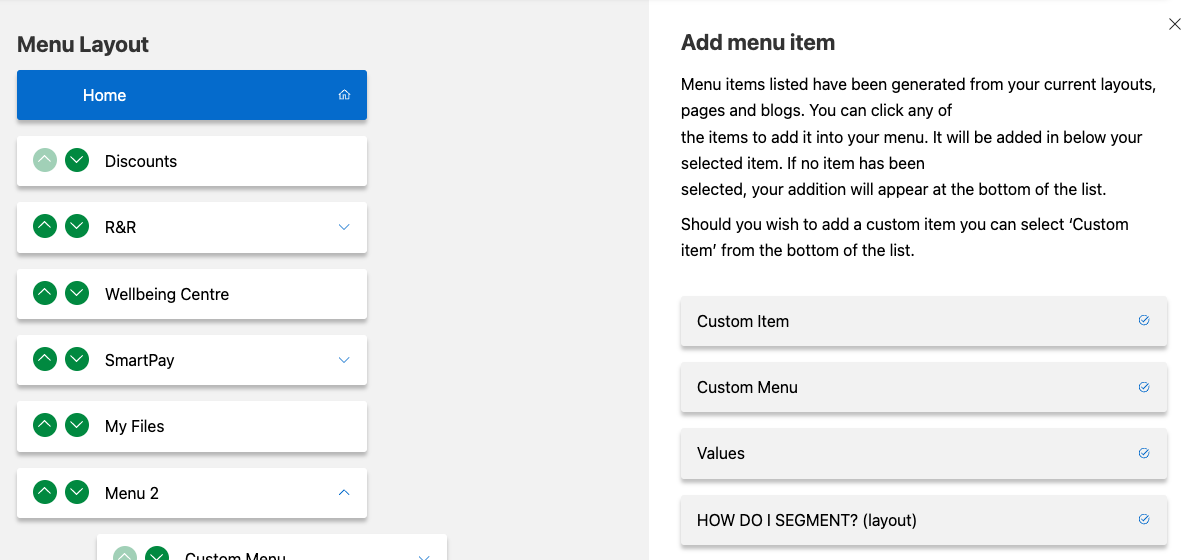Move Wellbeing Centre up one position

(x=46, y=293)
